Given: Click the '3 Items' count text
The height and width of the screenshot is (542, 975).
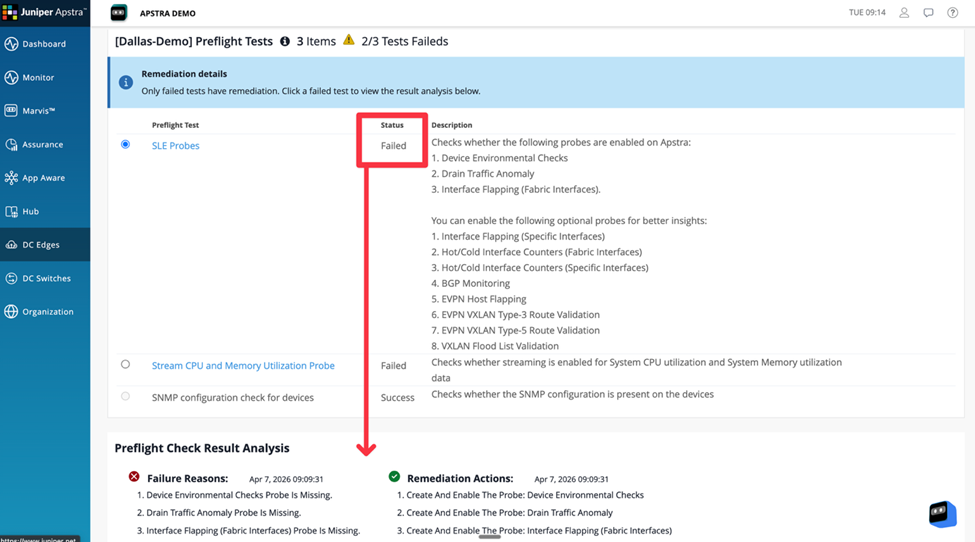Looking at the screenshot, I should [316, 42].
